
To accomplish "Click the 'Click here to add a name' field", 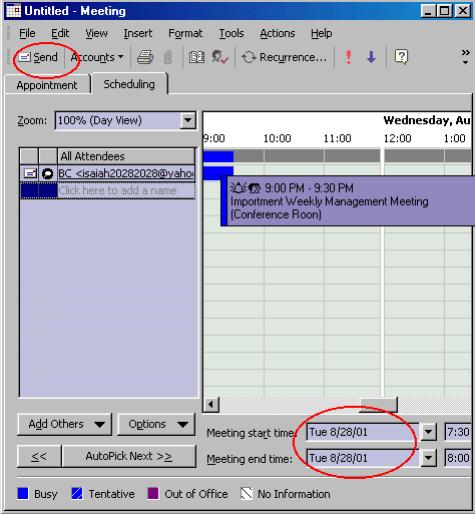I will (126, 191).
